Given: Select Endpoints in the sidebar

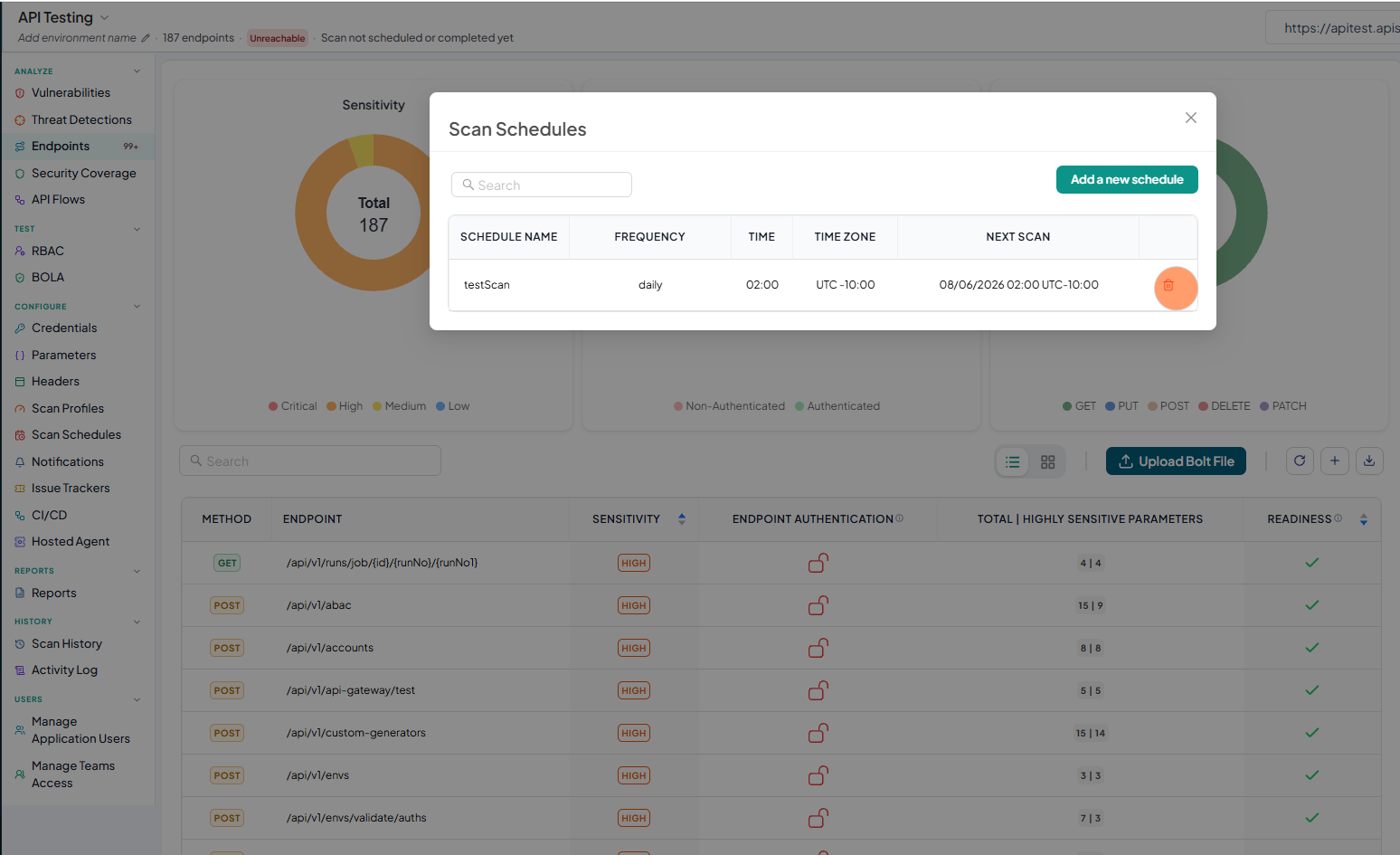Looking at the screenshot, I should [61, 146].
